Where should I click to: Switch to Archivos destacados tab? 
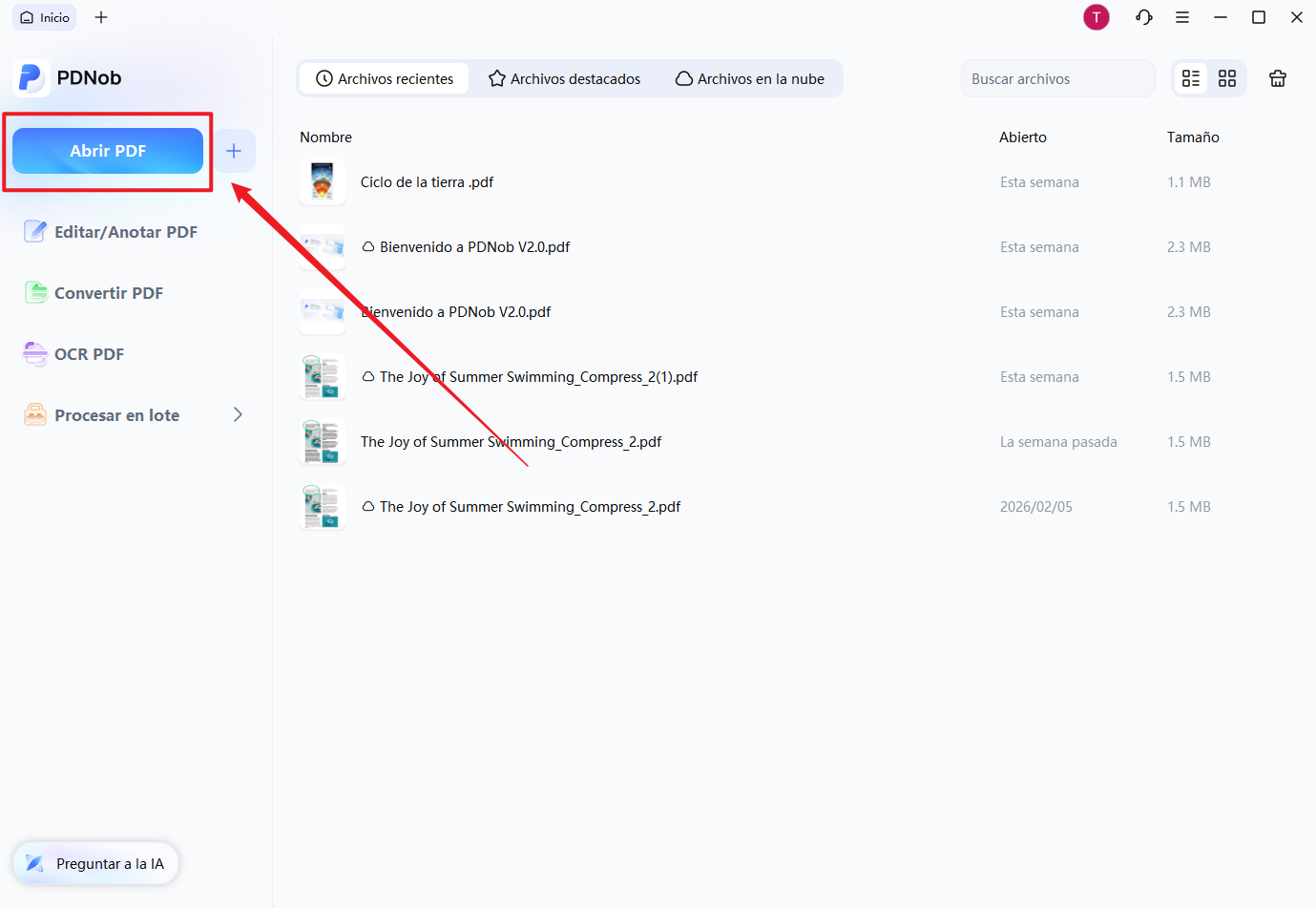coord(564,79)
